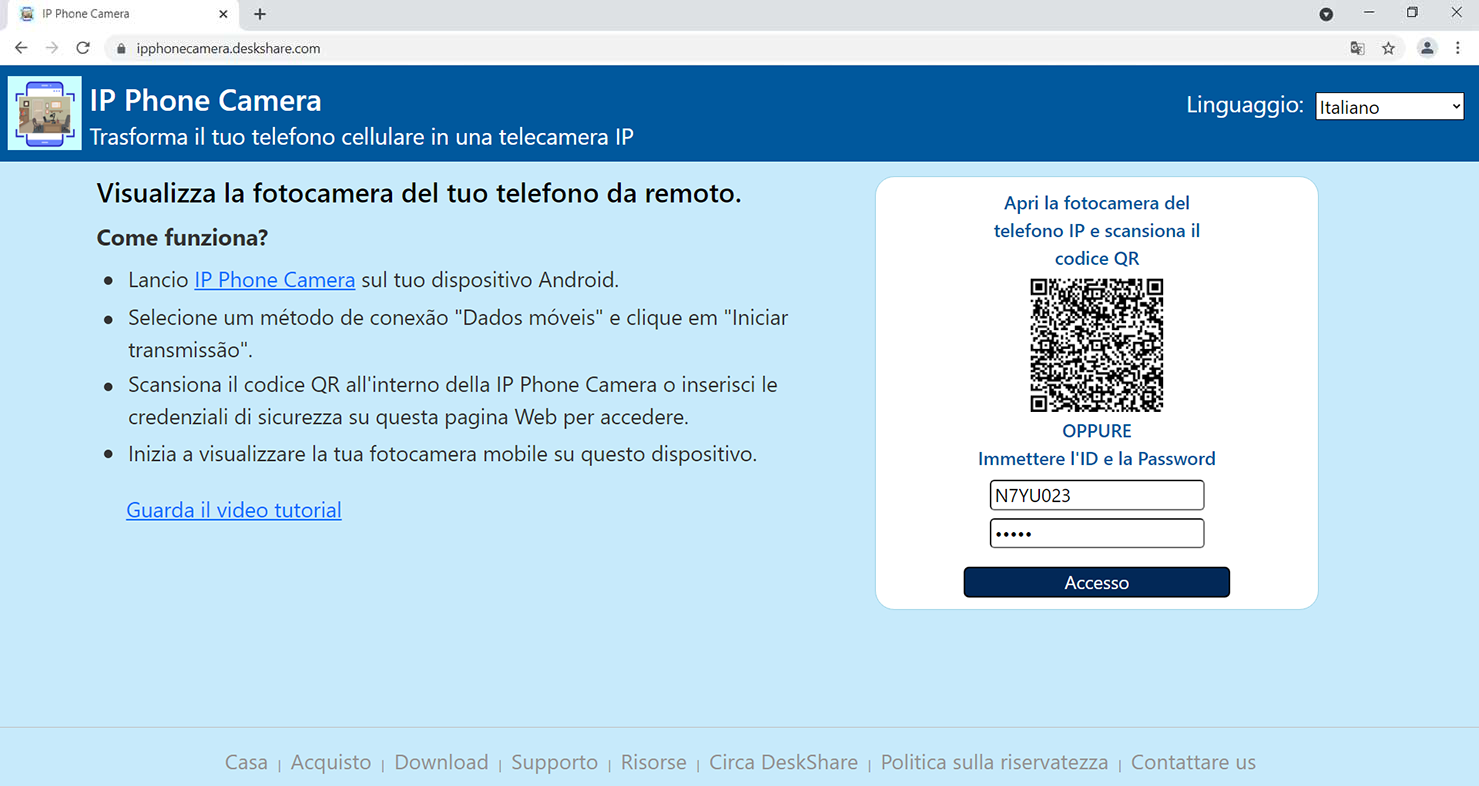
Task: Click the browser forward arrow
Action: point(52,48)
